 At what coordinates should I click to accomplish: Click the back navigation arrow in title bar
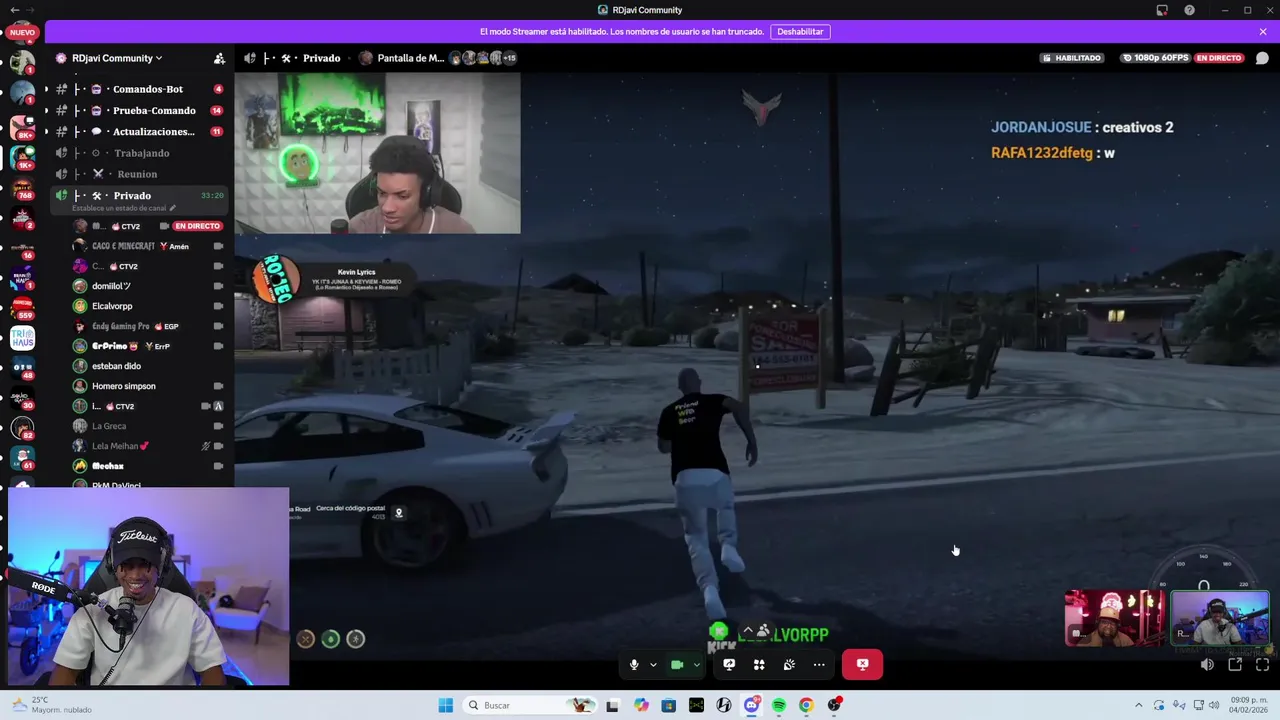pyautogui.click(x=14, y=10)
